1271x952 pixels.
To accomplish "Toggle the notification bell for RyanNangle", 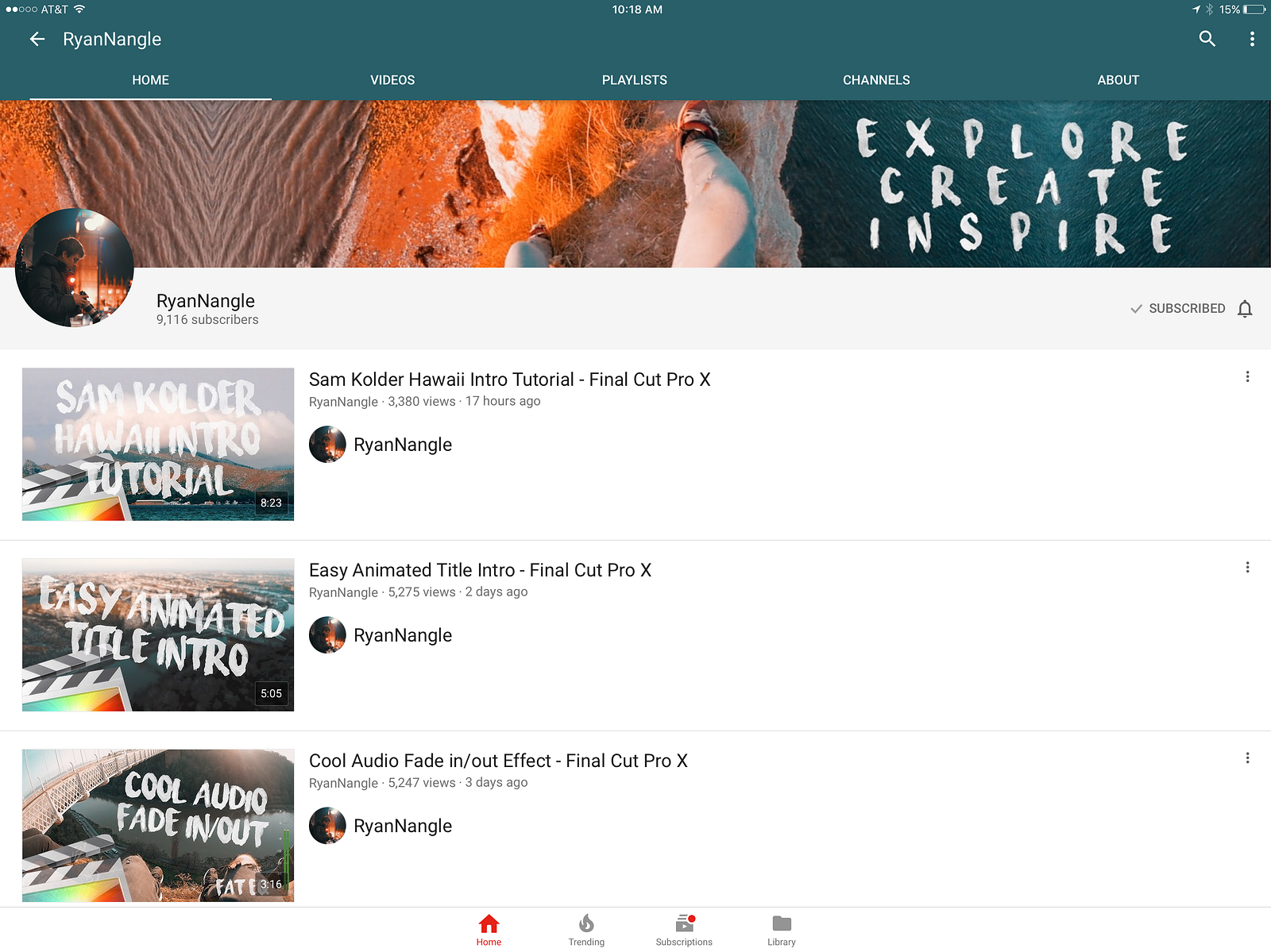I will click(x=1245, y=309).
